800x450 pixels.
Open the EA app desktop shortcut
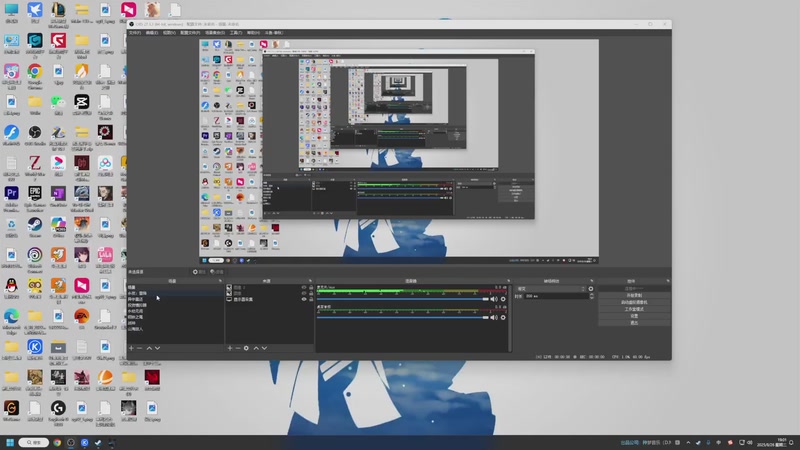82,319
